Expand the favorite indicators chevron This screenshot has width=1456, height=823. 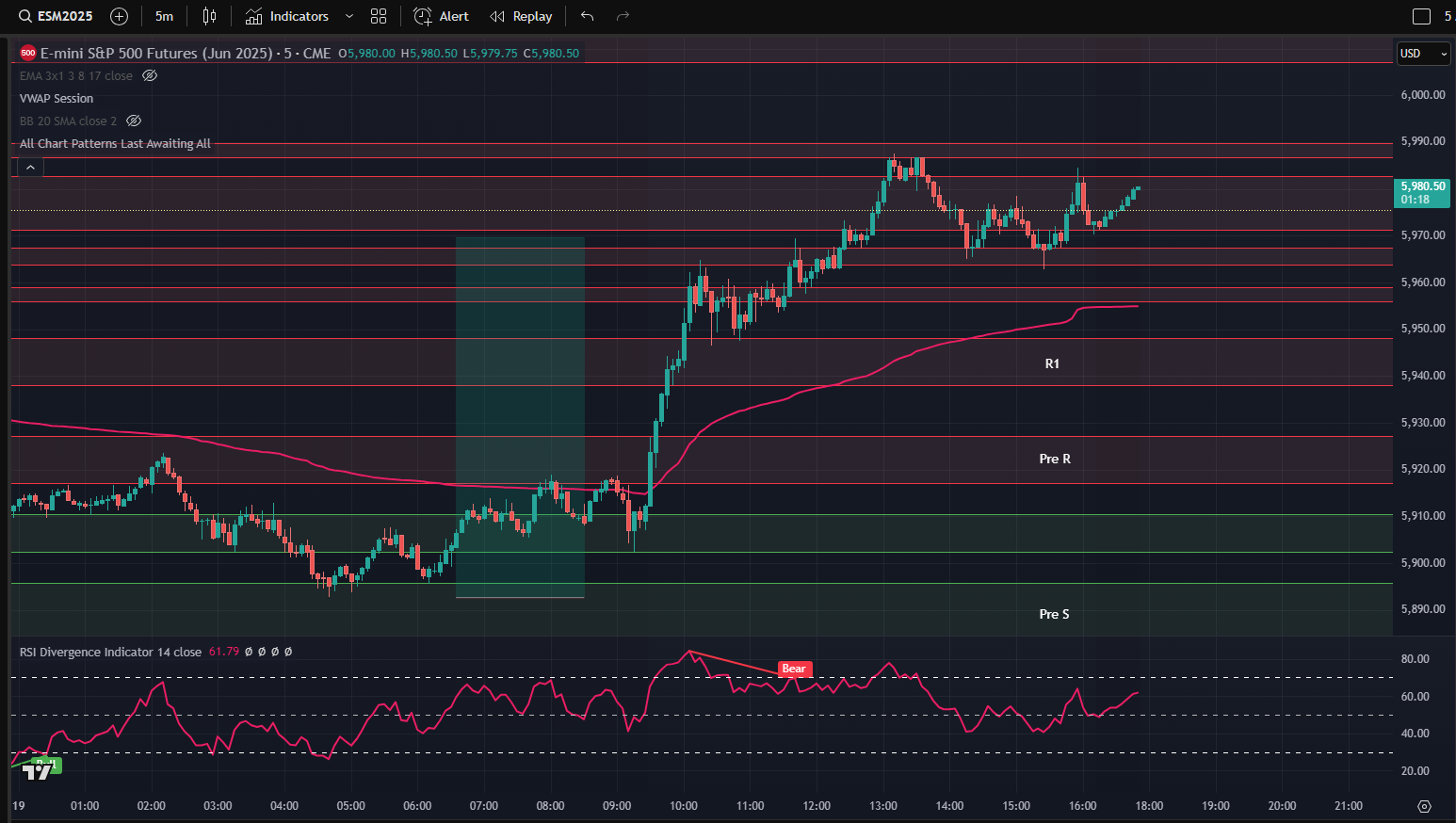[x=349, y=16]
